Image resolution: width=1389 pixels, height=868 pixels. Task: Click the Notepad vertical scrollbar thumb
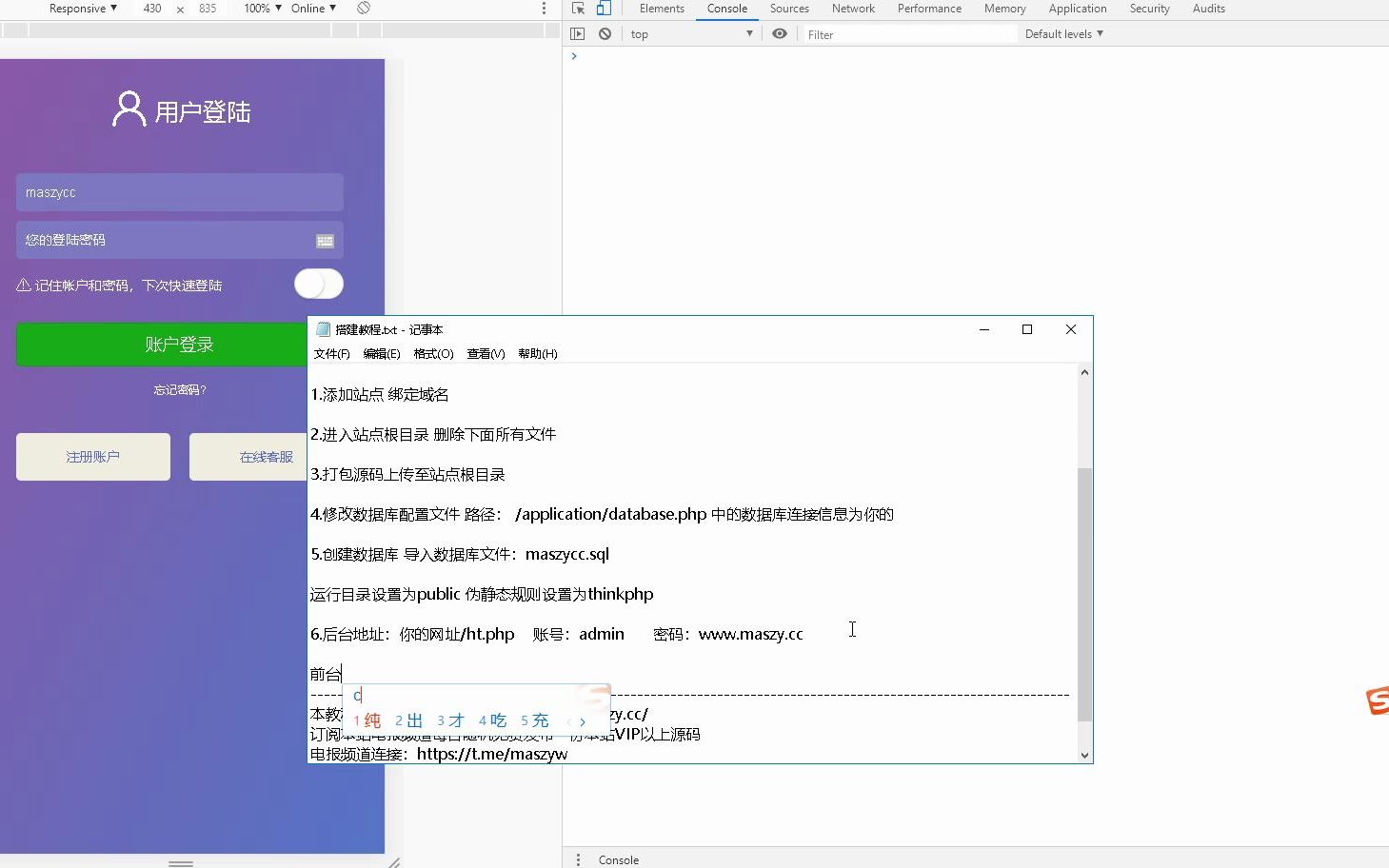click(x=1084, y=593)
